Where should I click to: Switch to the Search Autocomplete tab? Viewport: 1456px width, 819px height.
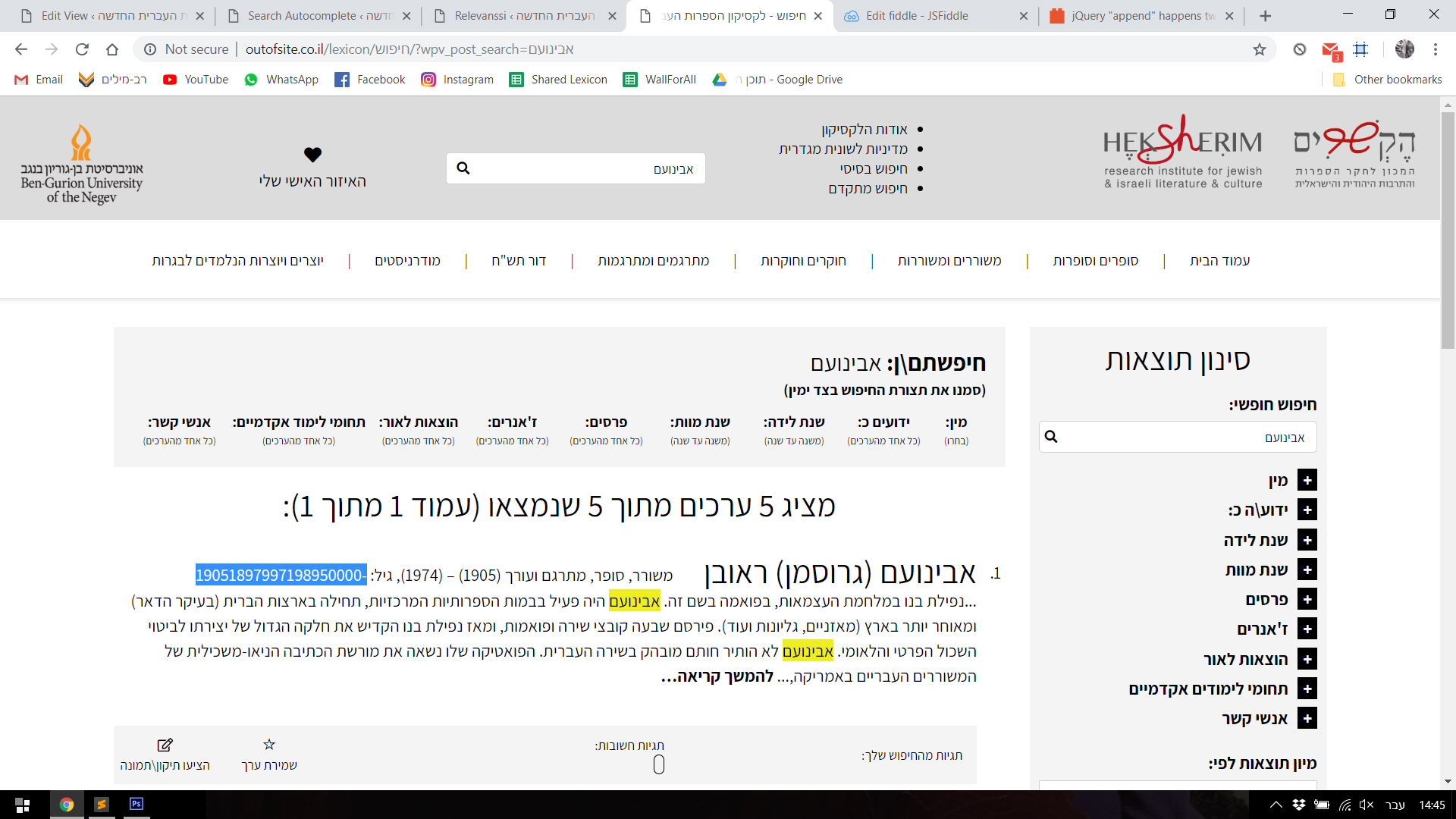pos(318,16)
